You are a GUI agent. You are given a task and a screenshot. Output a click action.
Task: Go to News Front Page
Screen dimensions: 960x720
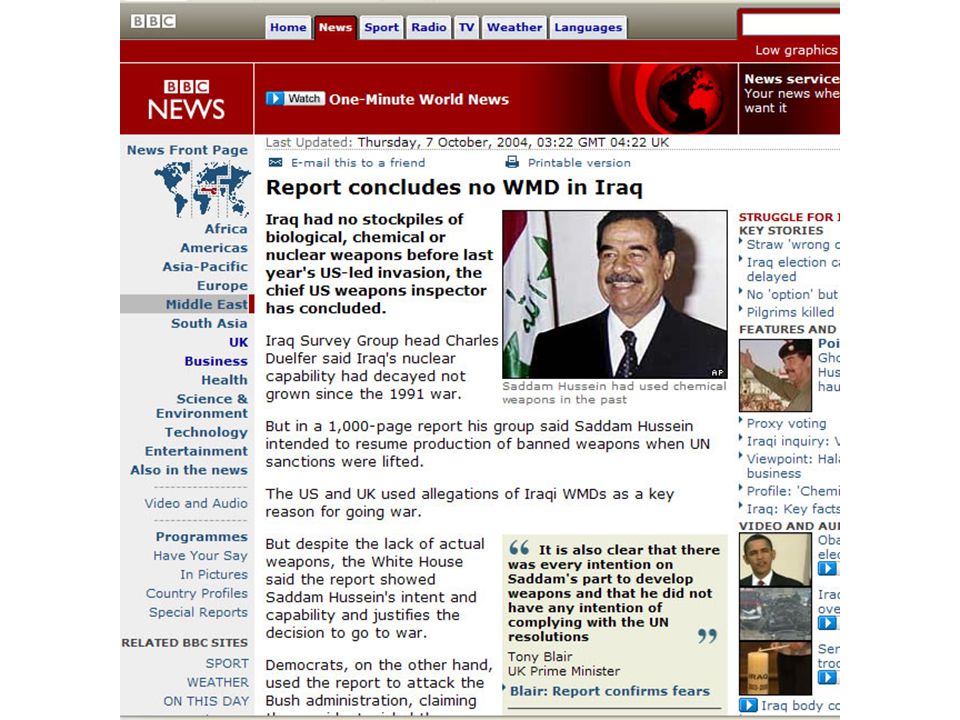[x=187, y=150]
